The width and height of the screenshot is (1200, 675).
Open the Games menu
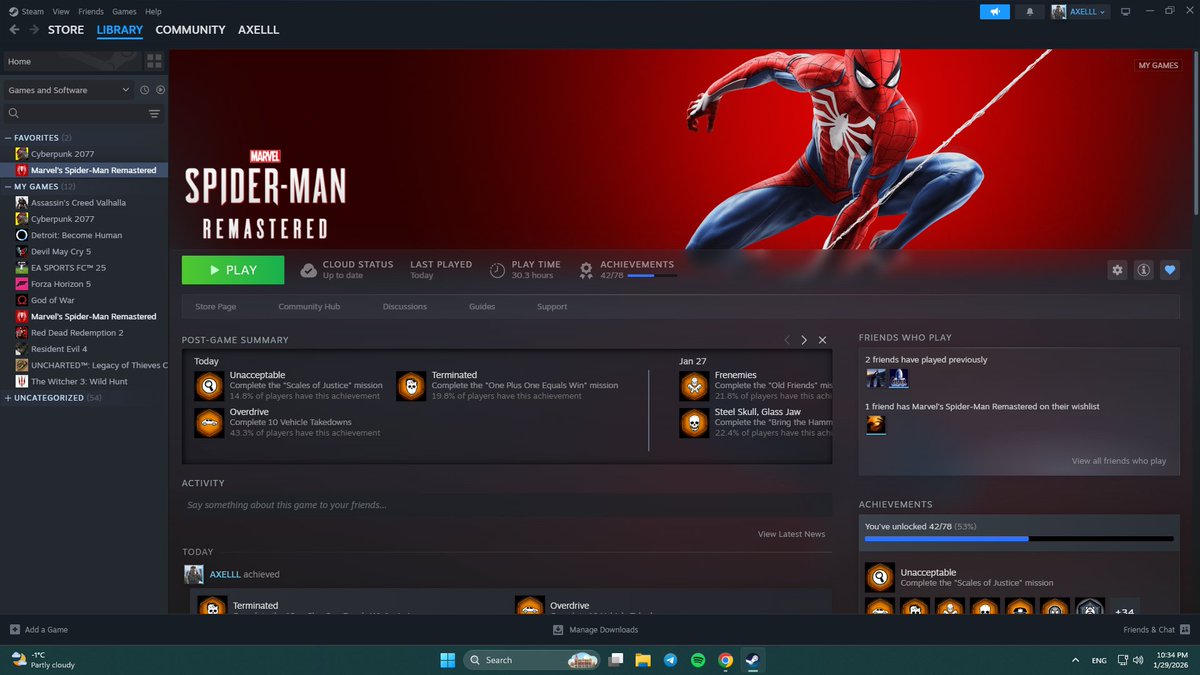click(x=125, y=11)
